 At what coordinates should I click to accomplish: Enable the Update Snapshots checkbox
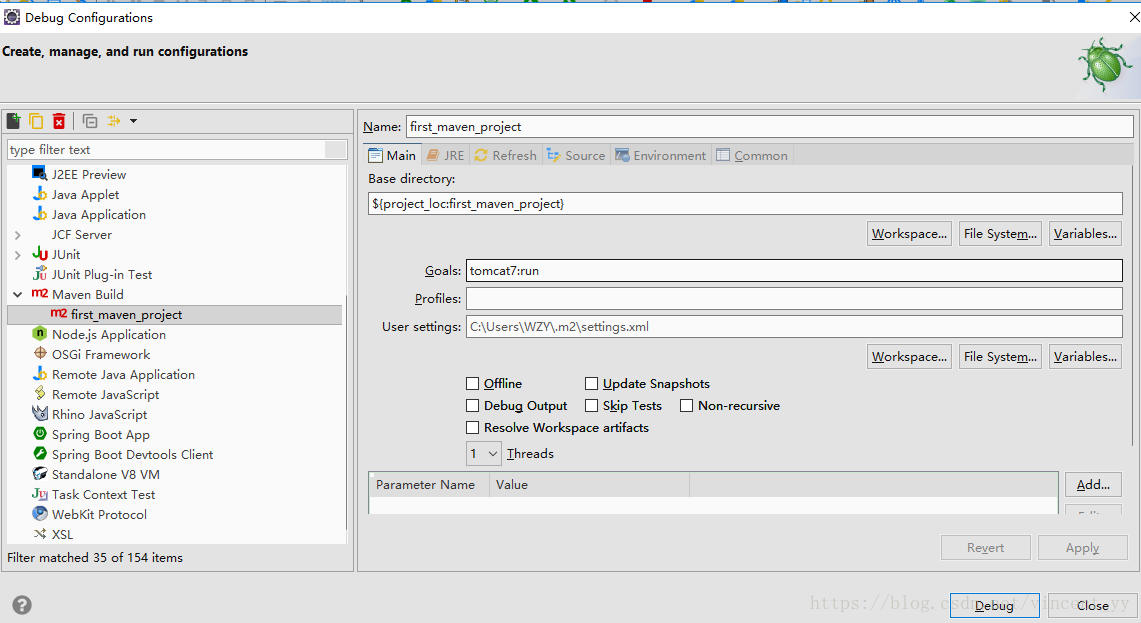coord(592,384)
